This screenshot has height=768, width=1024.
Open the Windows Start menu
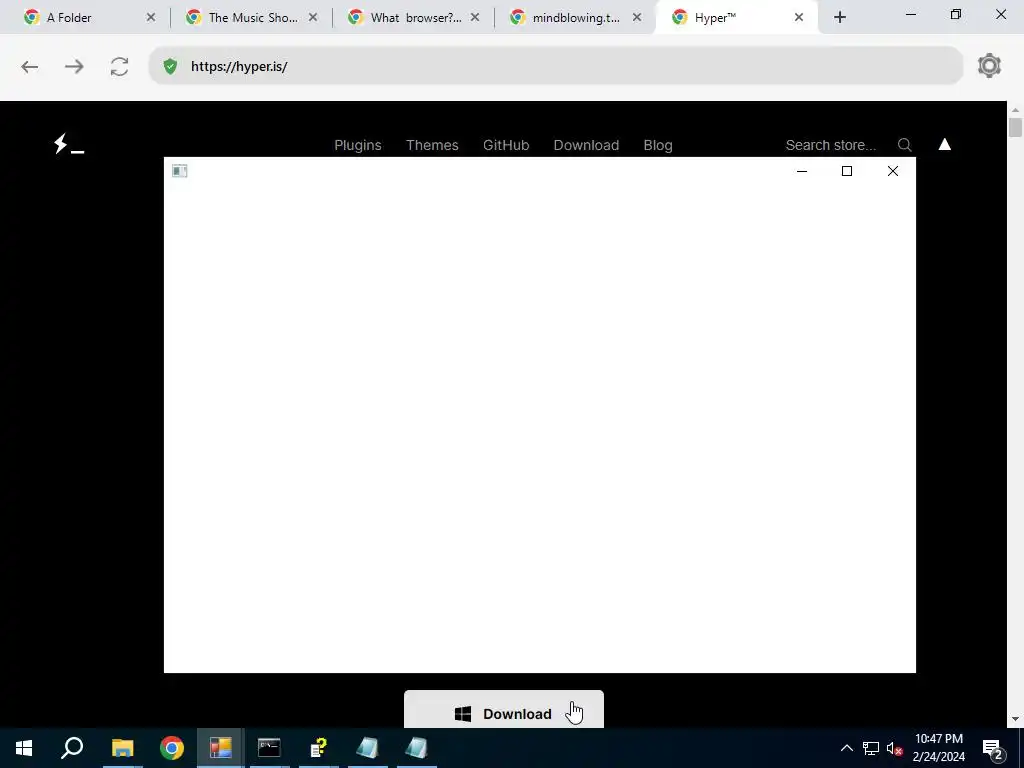24,748
